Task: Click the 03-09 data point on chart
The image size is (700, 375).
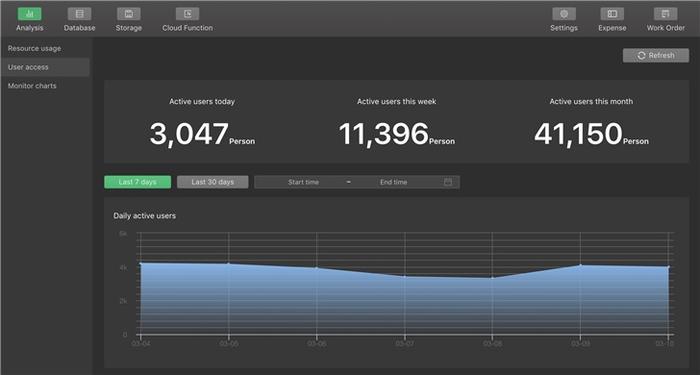Action: [x=580, y=265]
